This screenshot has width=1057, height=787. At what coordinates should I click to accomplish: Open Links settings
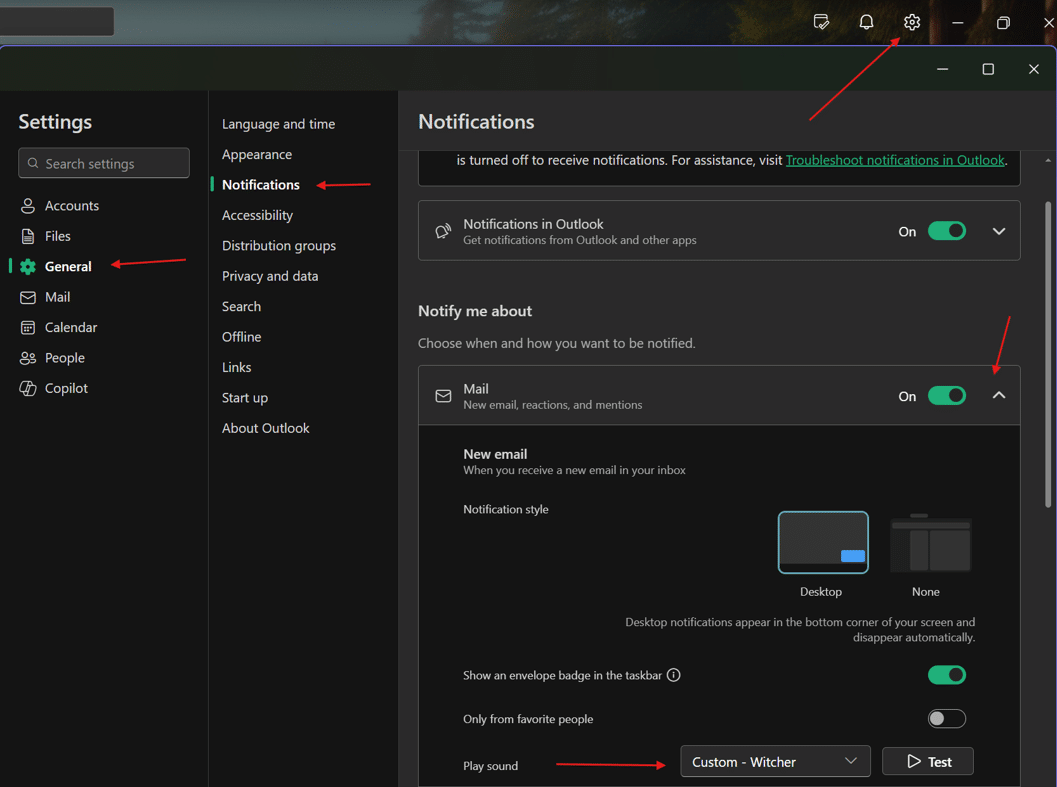(237, 368)
